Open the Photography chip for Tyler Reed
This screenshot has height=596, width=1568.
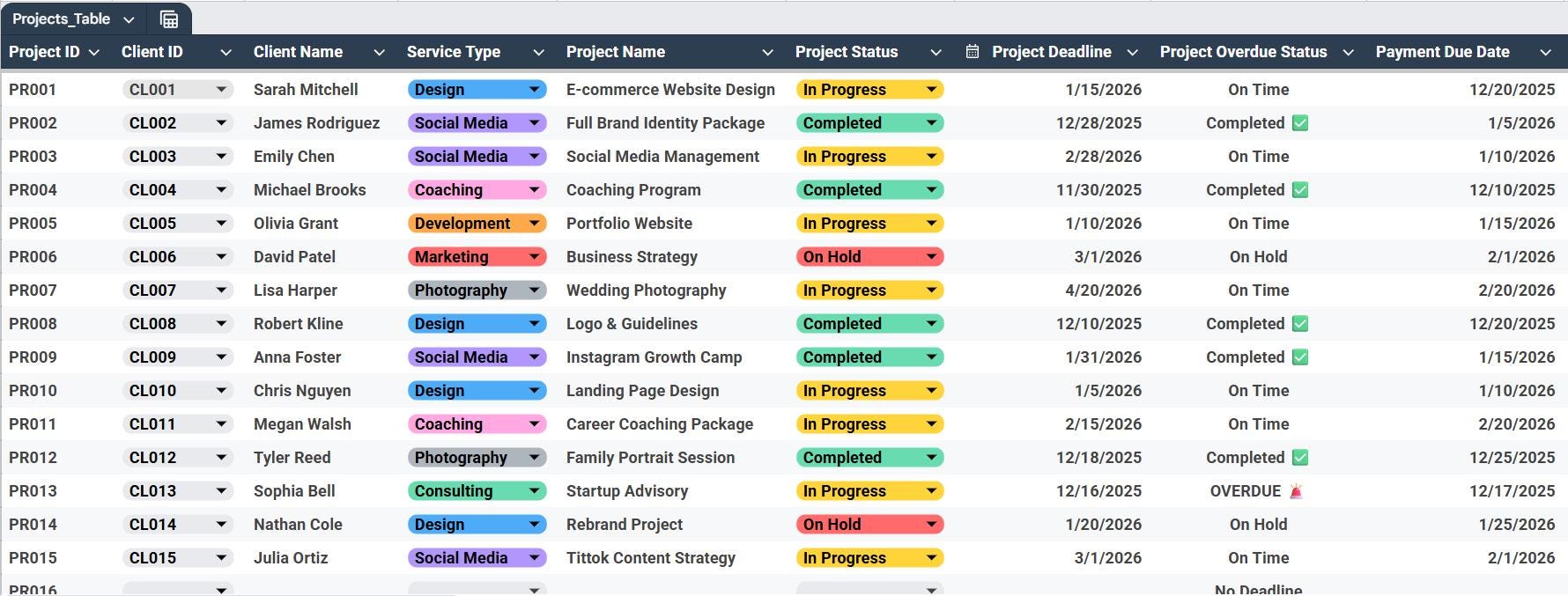click(477, 458)
